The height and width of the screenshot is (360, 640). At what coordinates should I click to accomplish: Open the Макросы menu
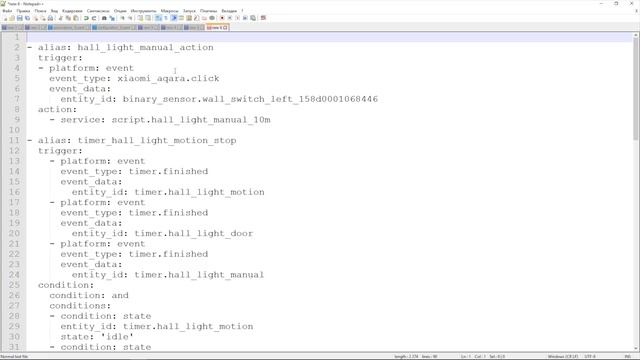(169, 11)
